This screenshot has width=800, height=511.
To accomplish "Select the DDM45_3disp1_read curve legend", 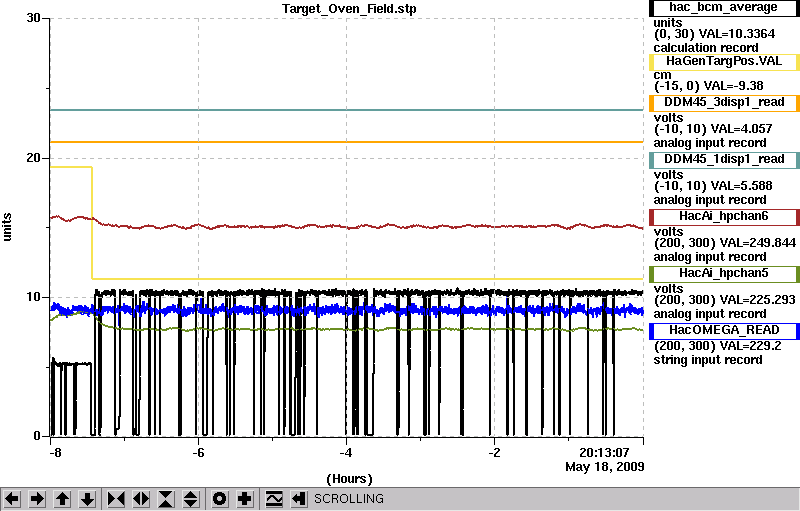I will (723, 103).
